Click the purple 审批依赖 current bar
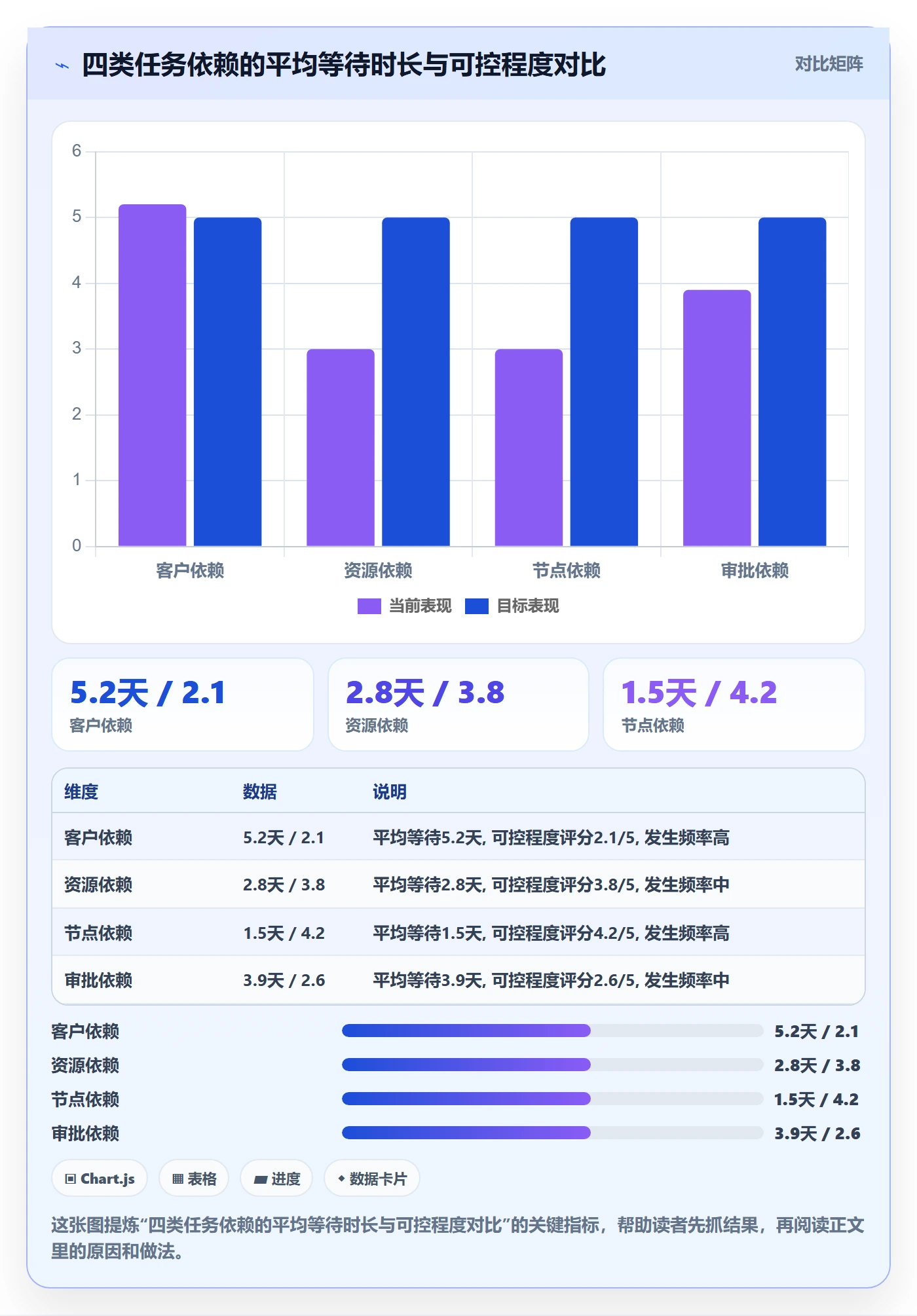The image size is (917, 1316). (x=717, y=418)
